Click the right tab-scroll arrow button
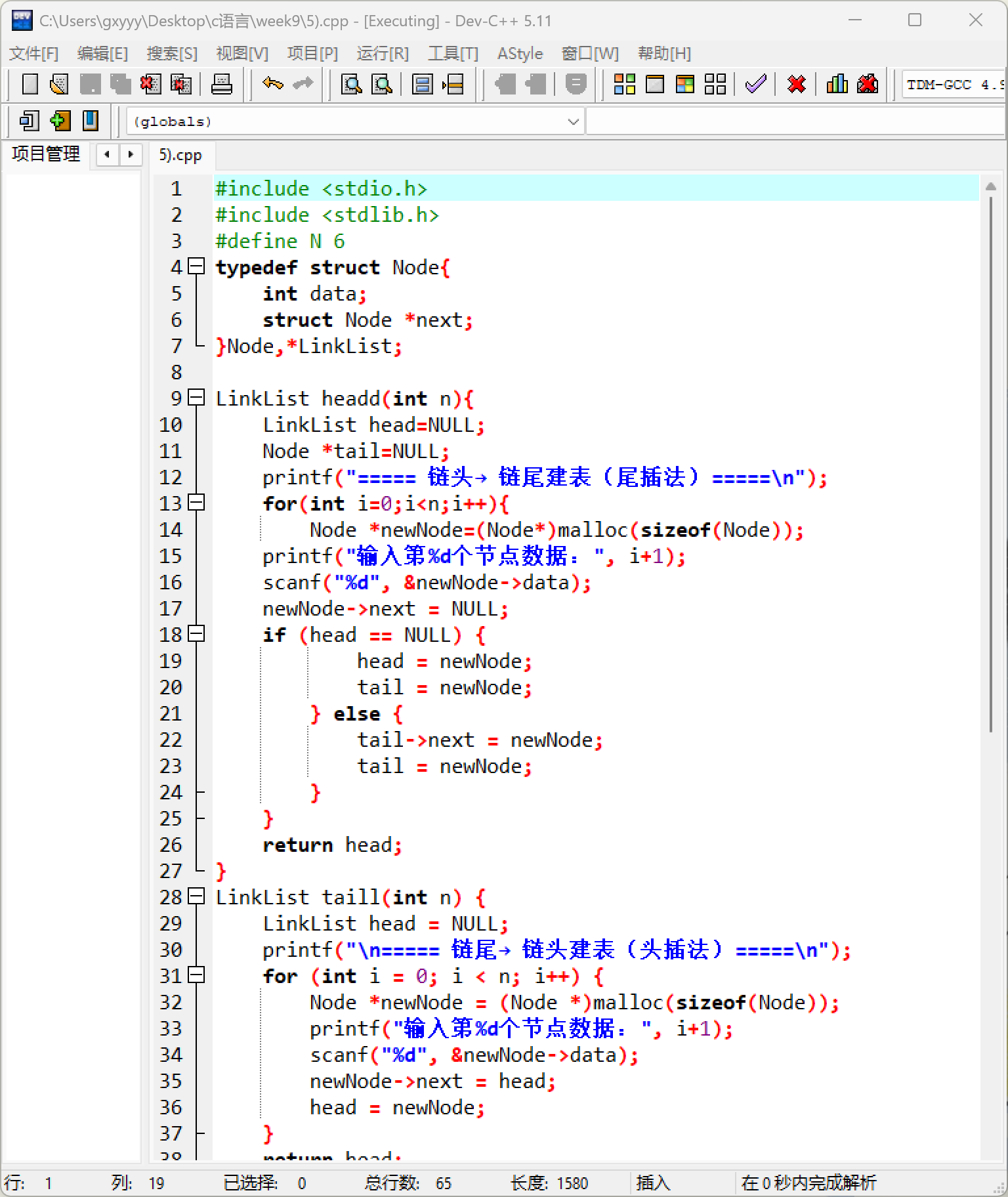The image size is (1008, 1197). [x=131, y=155]
